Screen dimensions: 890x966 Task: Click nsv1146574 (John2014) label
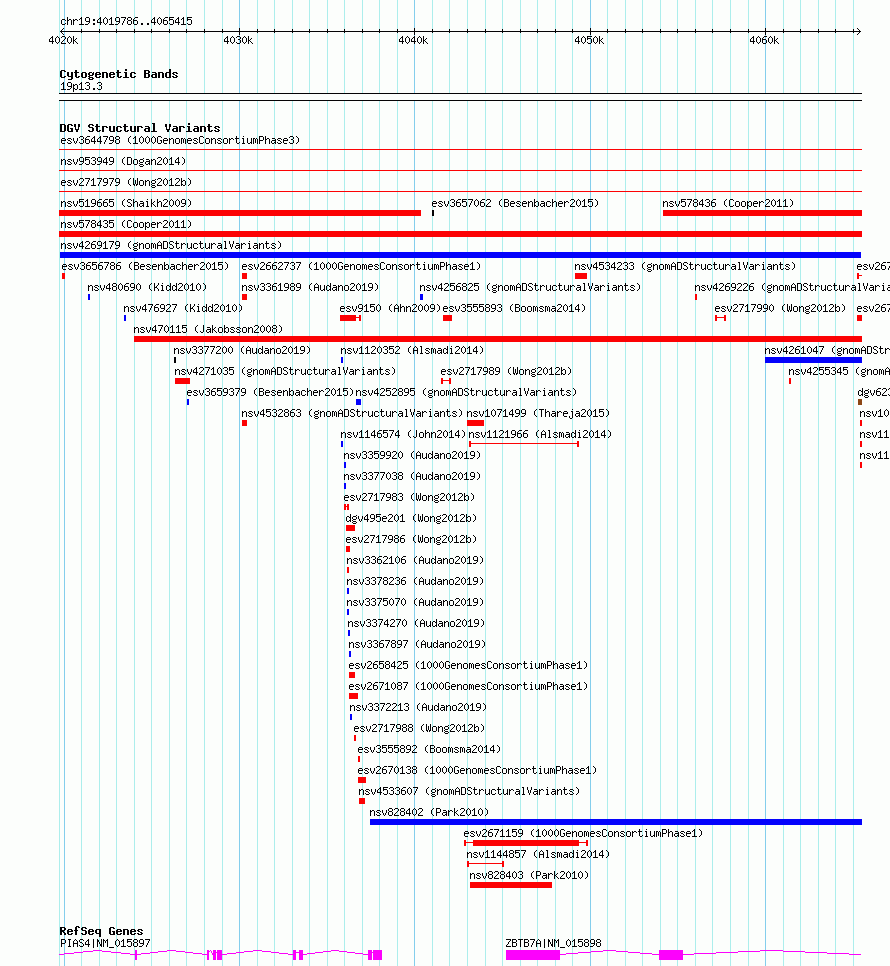coord(403,434)
